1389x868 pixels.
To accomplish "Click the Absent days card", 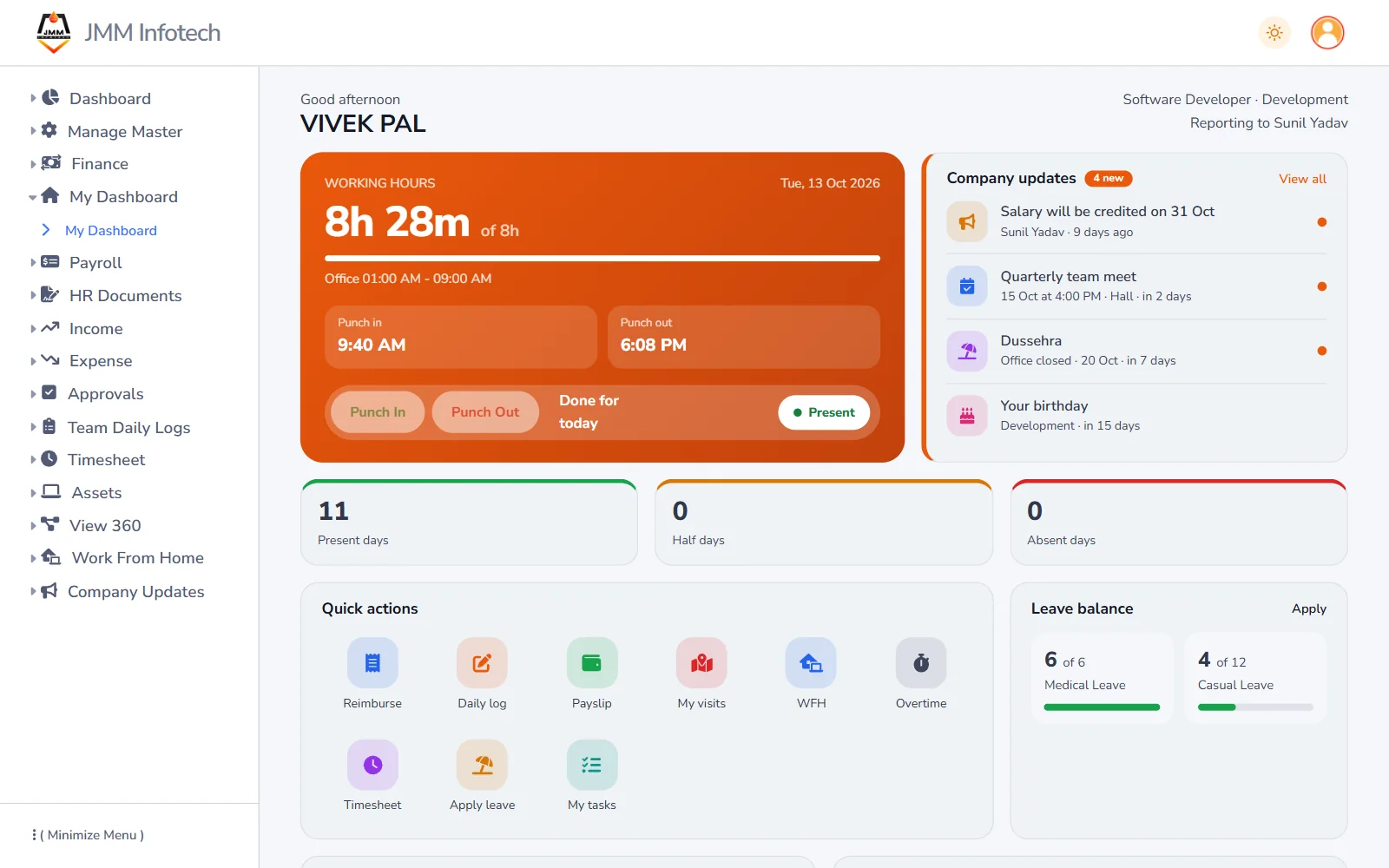I will pyautogui.click(x=1179, y=523).
